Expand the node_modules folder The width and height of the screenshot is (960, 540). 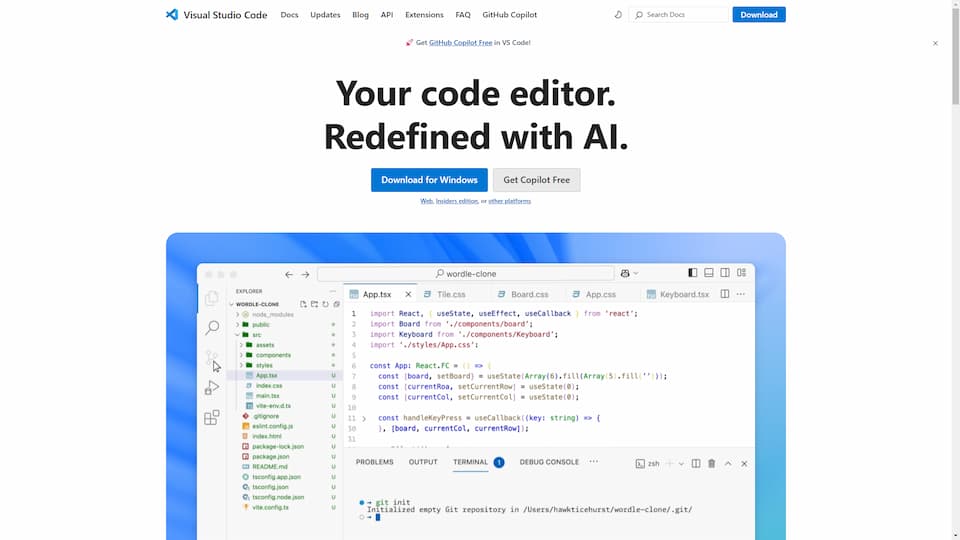pos(238,315)
